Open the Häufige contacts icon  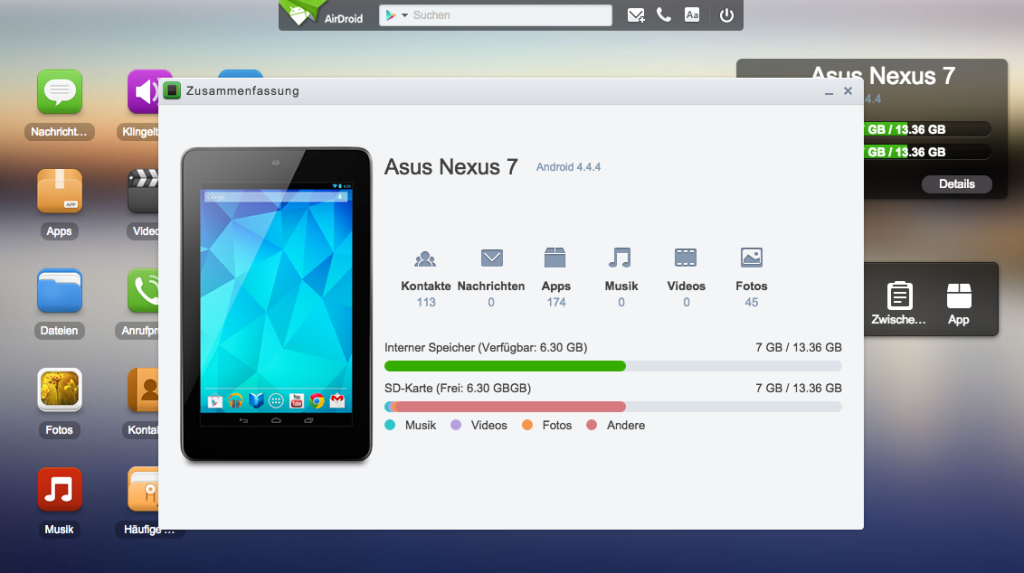pyautogui.click(x=143, y=489)
